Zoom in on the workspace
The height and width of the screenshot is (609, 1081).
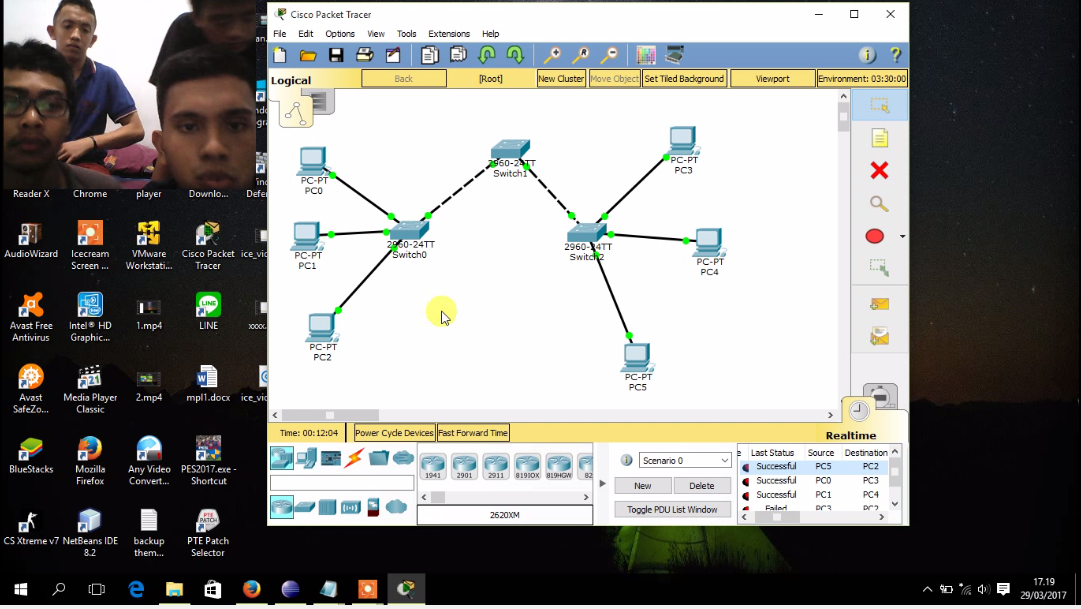coord(552,55)
